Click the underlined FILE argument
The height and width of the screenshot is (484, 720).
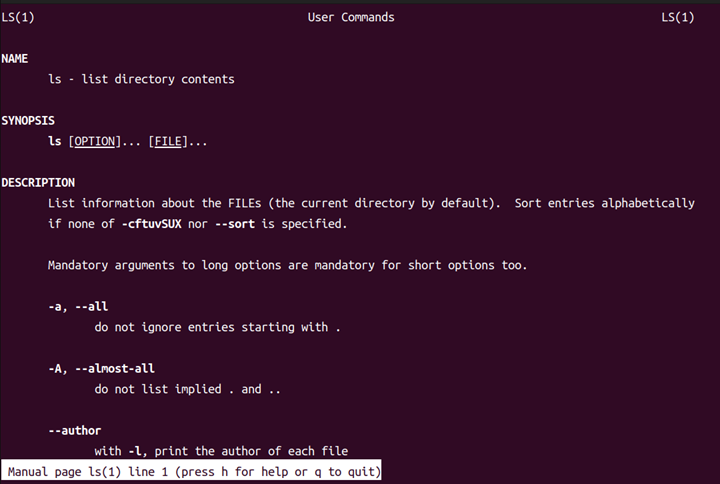tap(168, 141)
